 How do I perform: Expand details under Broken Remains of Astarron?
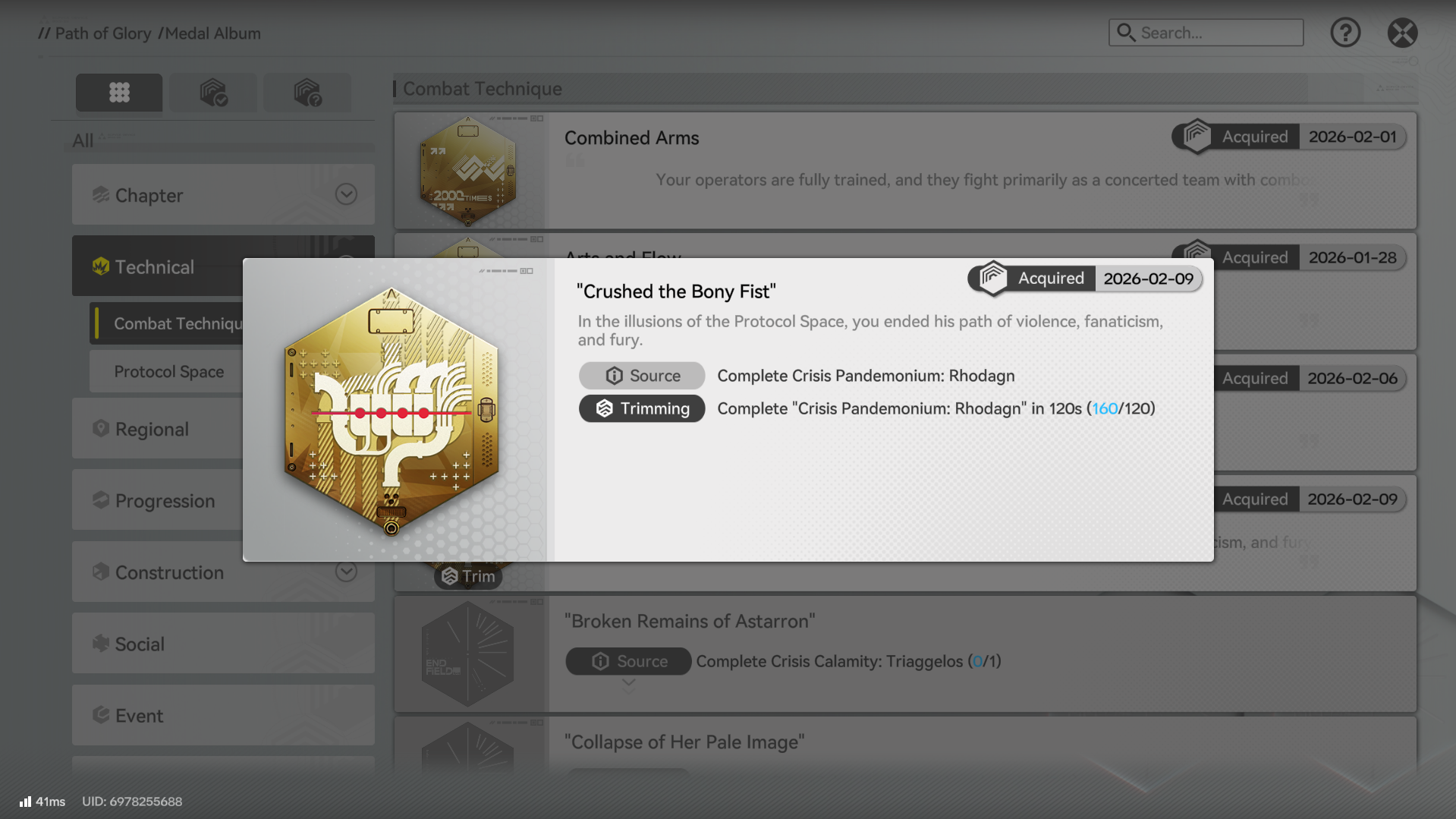[x=628, y=683]
